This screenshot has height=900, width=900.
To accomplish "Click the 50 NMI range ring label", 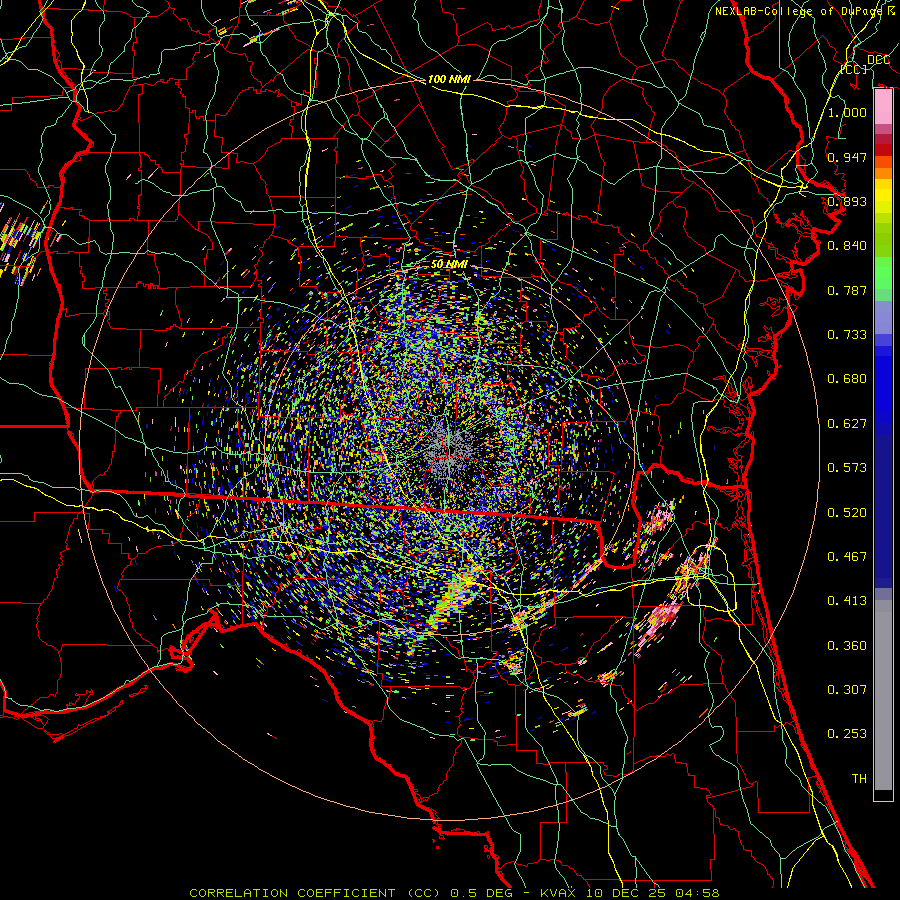I will click(449, 264).
